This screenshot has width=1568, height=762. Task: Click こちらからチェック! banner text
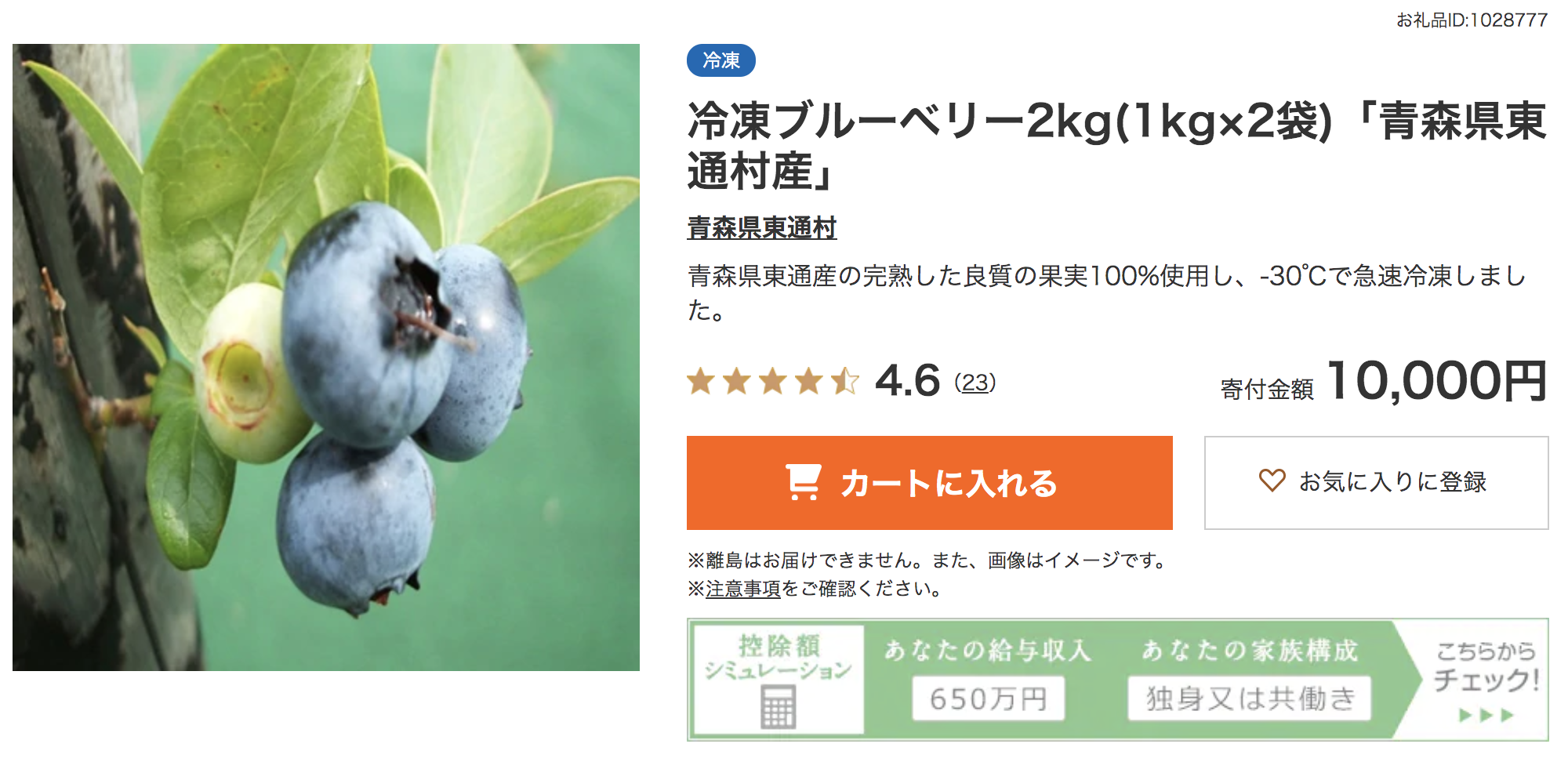click(1486, 666)
